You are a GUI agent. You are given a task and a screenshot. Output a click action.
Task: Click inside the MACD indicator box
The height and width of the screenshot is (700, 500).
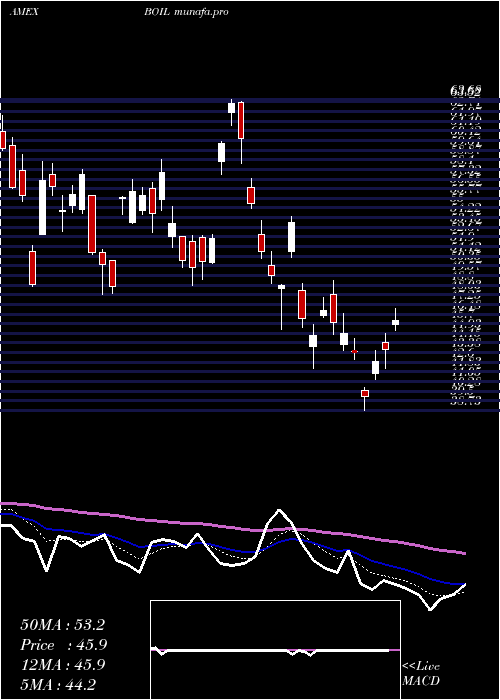click(x=275, y=650)
